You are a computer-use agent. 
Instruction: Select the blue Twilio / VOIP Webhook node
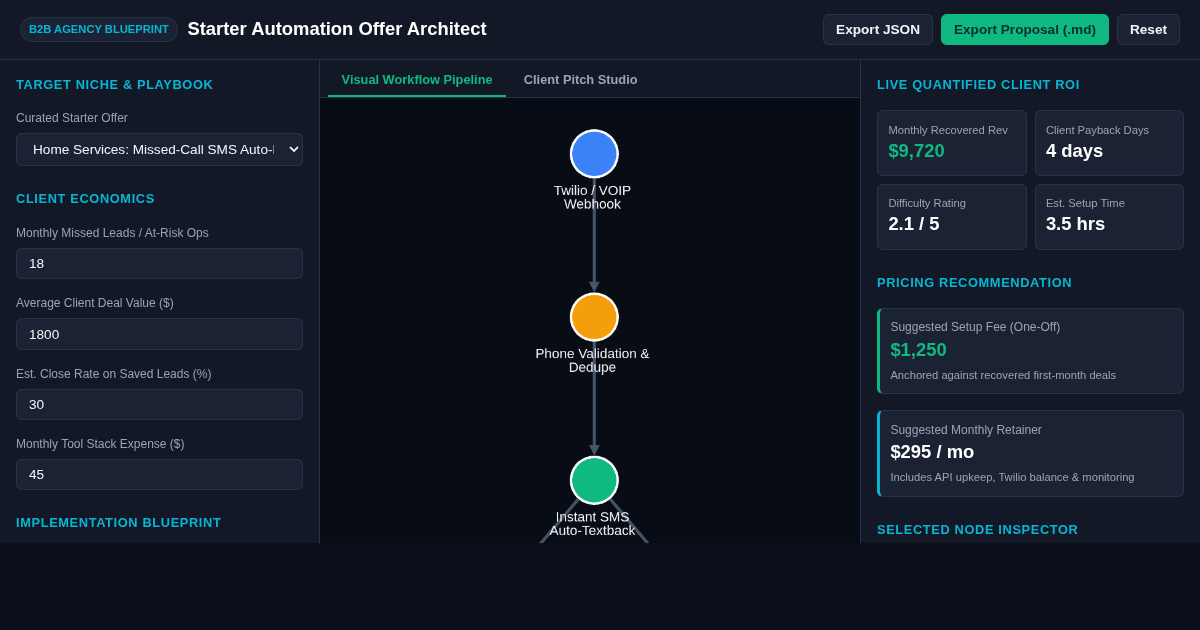tap(594, 154)
